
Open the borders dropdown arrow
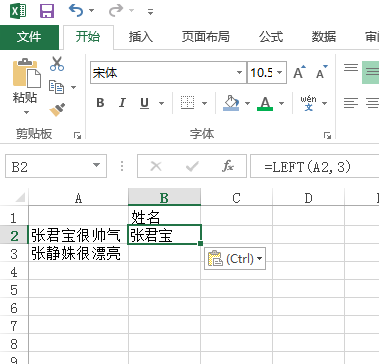point(205,103)
